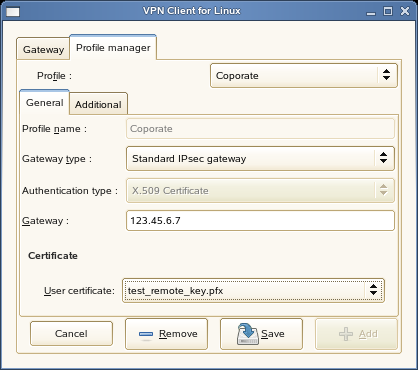This screenshot has width=418, height=370.
Task: Switch to the Gateway tab
Action: [x=43, y=49]
